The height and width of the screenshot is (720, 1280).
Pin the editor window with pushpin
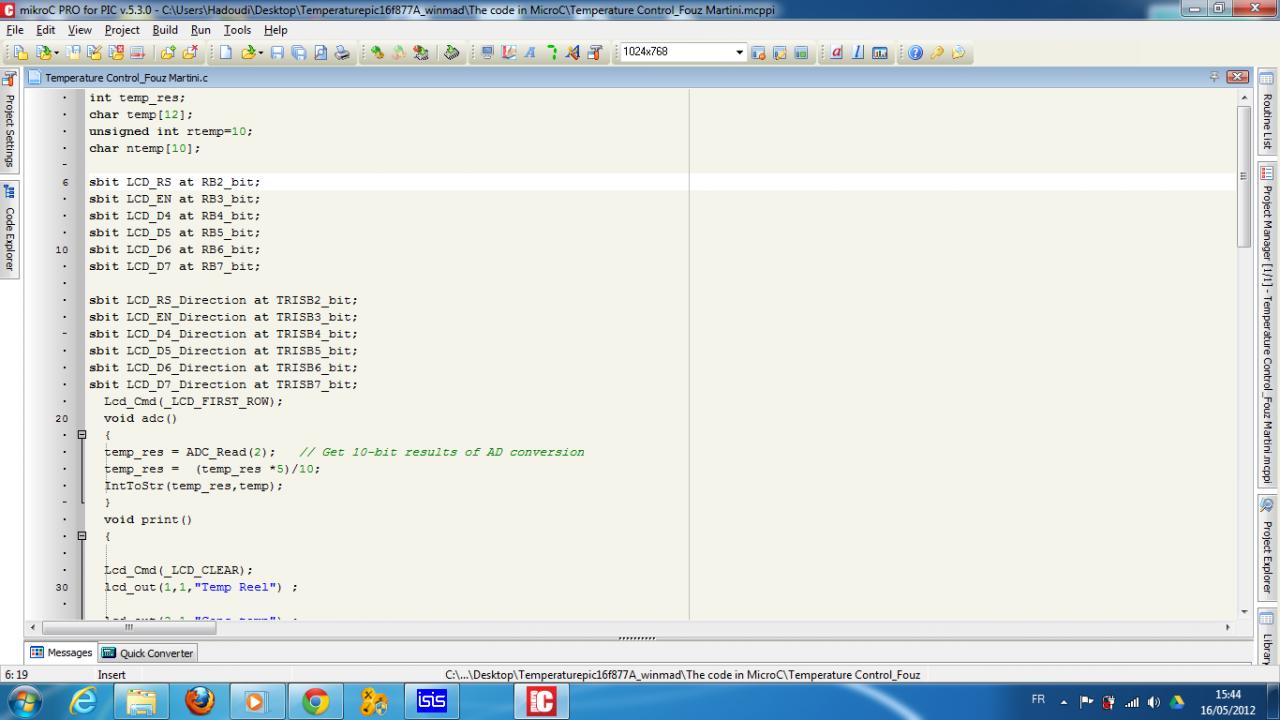(1214, 77)
